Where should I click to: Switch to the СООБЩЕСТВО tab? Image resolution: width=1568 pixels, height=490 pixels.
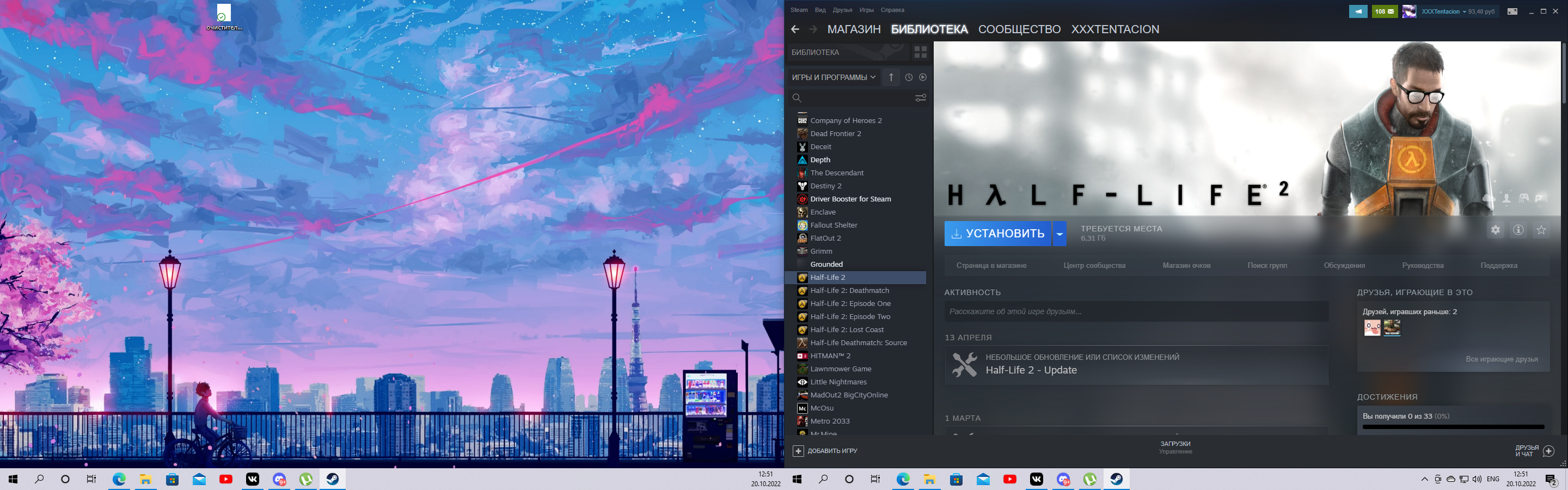click(x=1020, y=29)
